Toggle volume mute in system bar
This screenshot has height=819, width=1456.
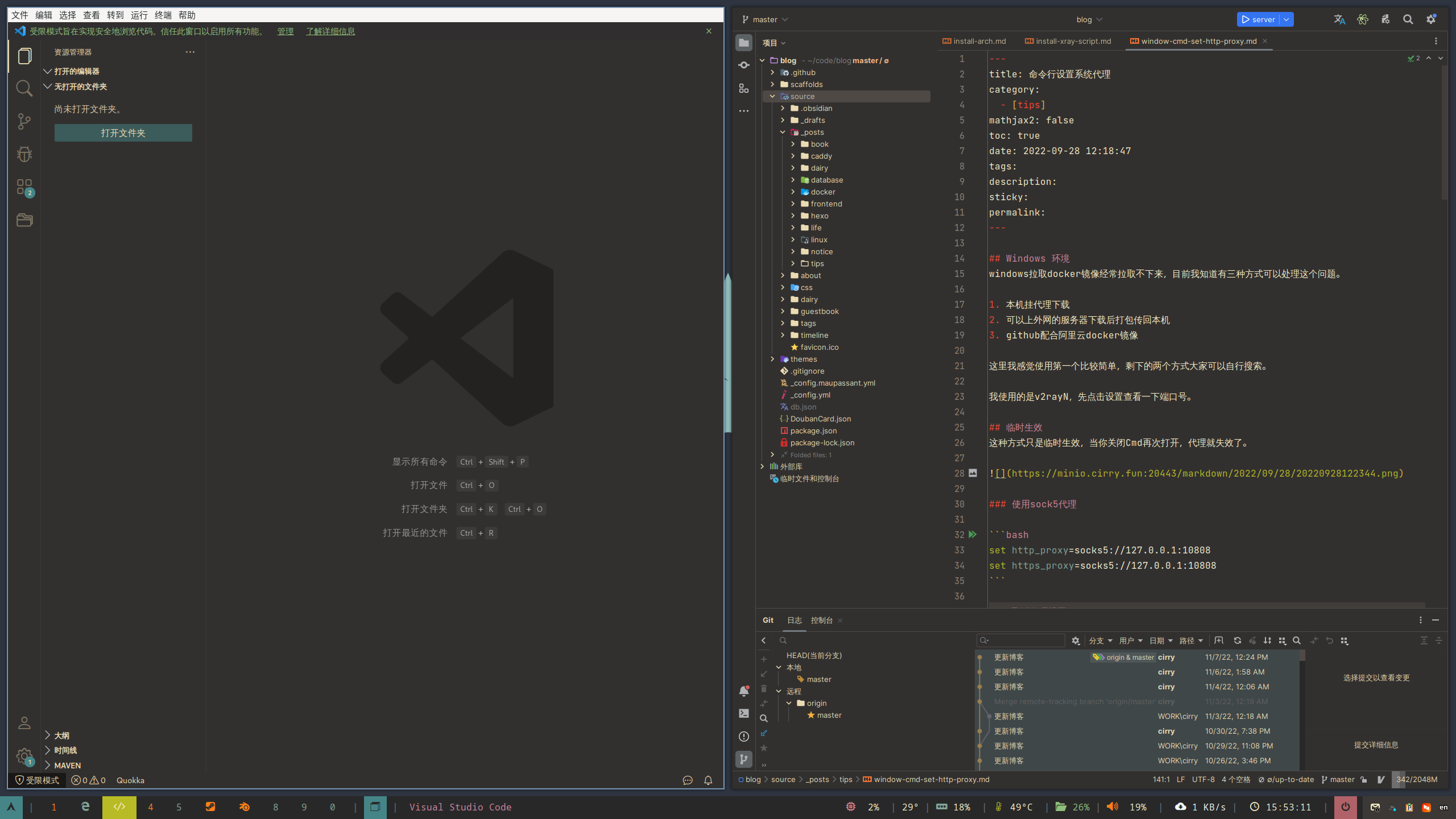coord(1112,807)
